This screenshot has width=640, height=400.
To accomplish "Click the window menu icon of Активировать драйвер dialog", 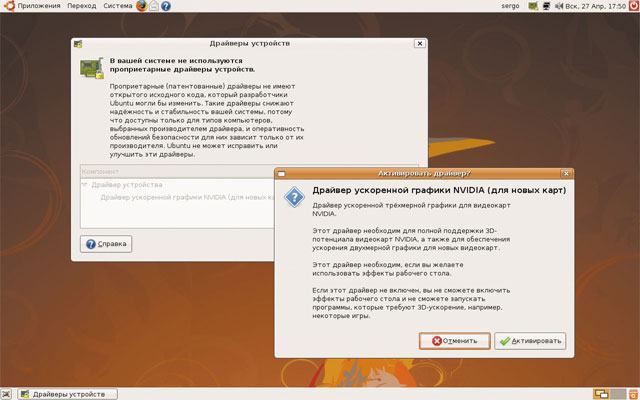I will pyautogui.click(x=281, y=174).
